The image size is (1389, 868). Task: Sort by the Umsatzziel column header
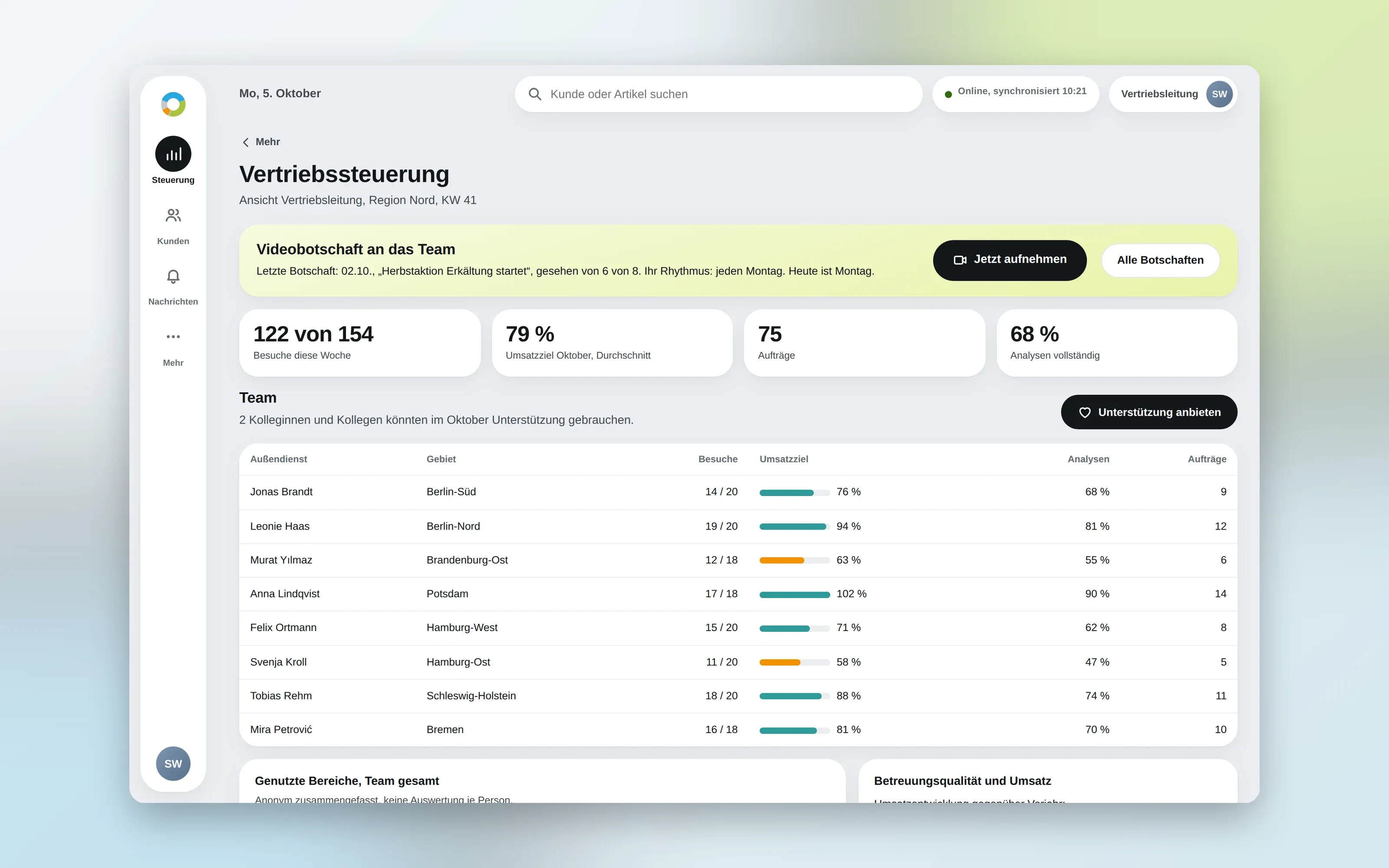tap(783, 459)
